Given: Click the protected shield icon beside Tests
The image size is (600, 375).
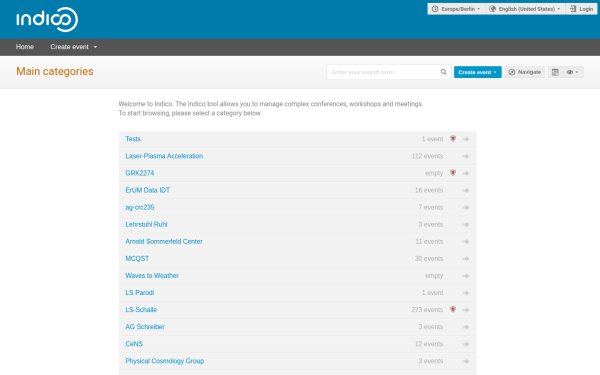Looking at the screenshot, I should pos(453,139).
